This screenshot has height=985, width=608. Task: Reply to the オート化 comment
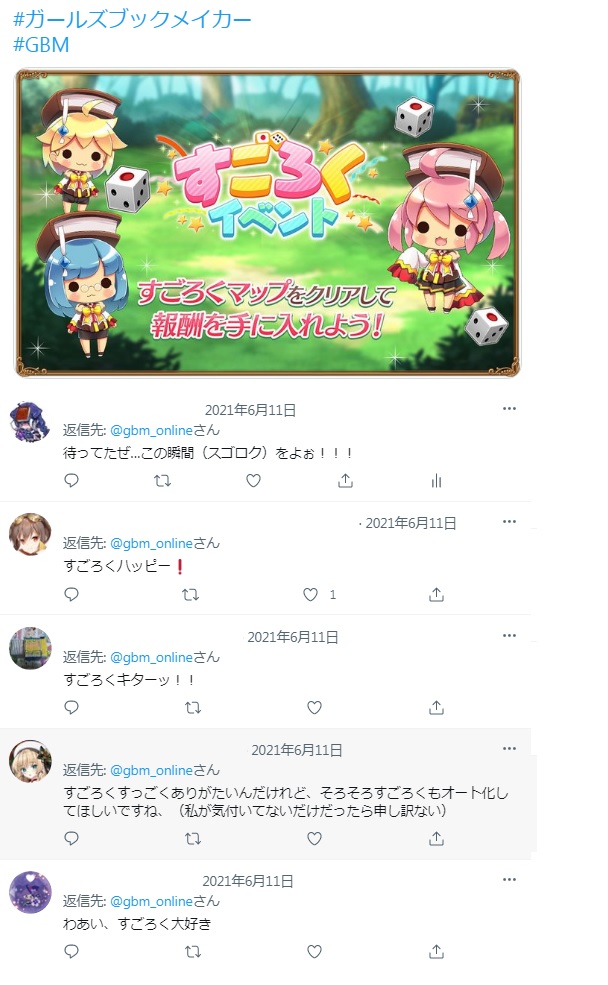tap(72, 838)
